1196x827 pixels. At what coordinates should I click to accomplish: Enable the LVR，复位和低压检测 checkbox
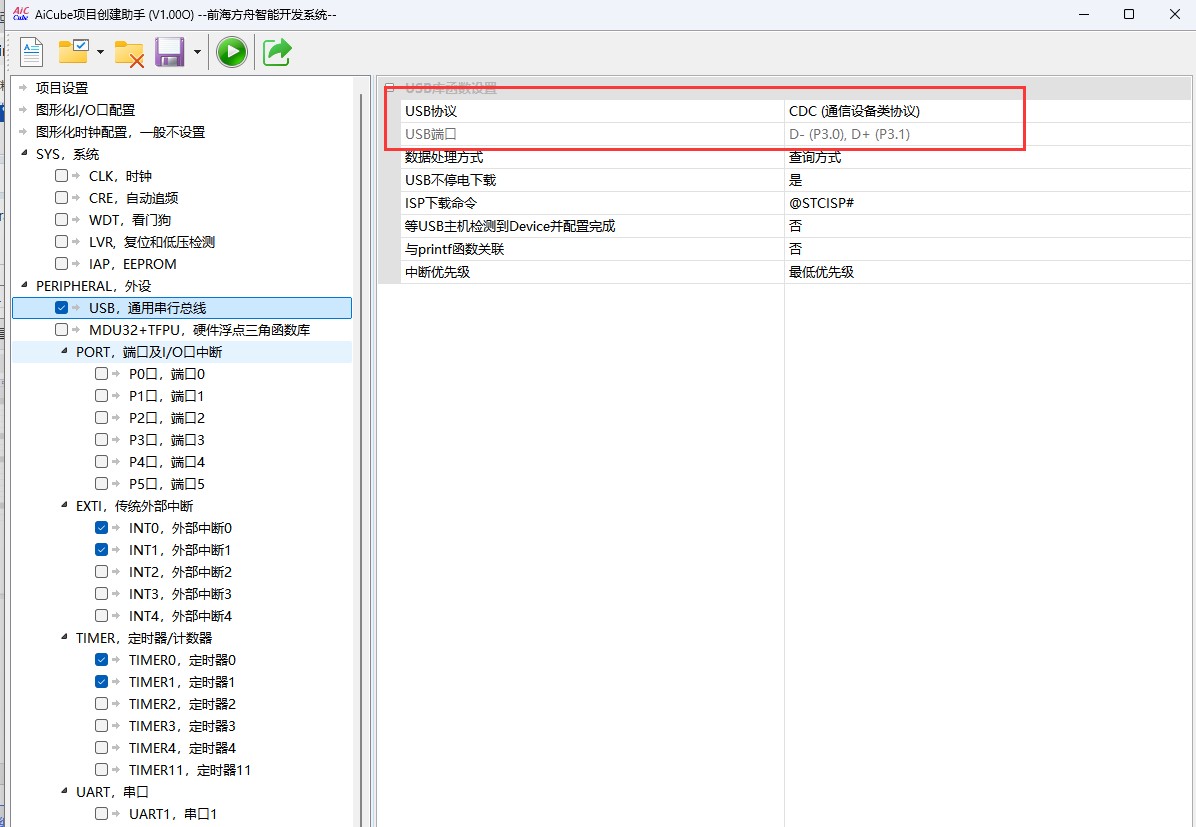[61, 242]
